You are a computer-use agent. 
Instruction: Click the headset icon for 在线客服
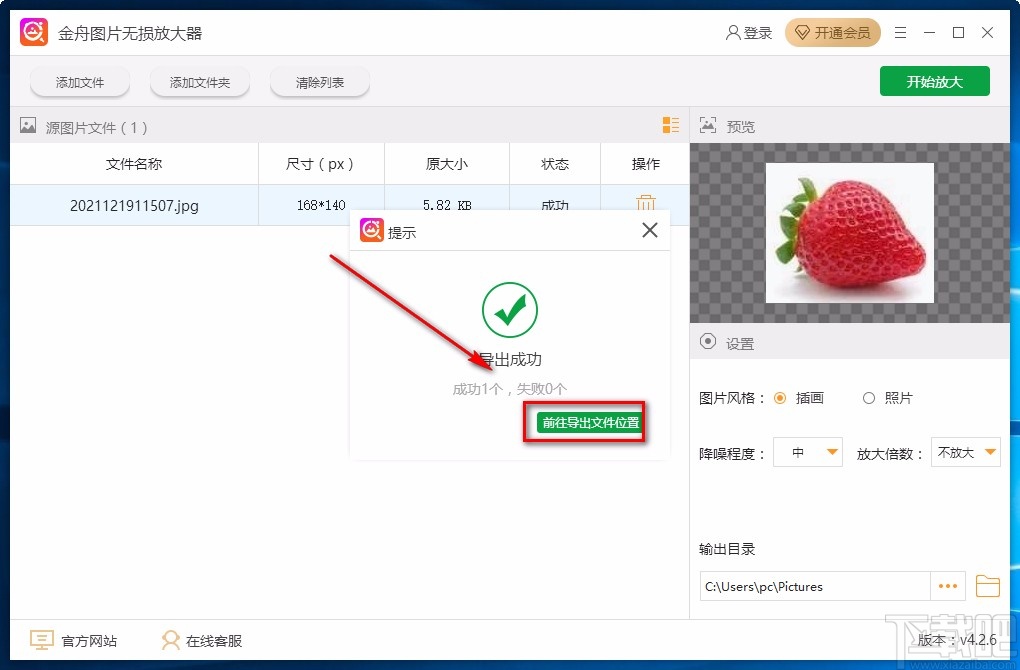pyautogui.click(x=170, y=640)
